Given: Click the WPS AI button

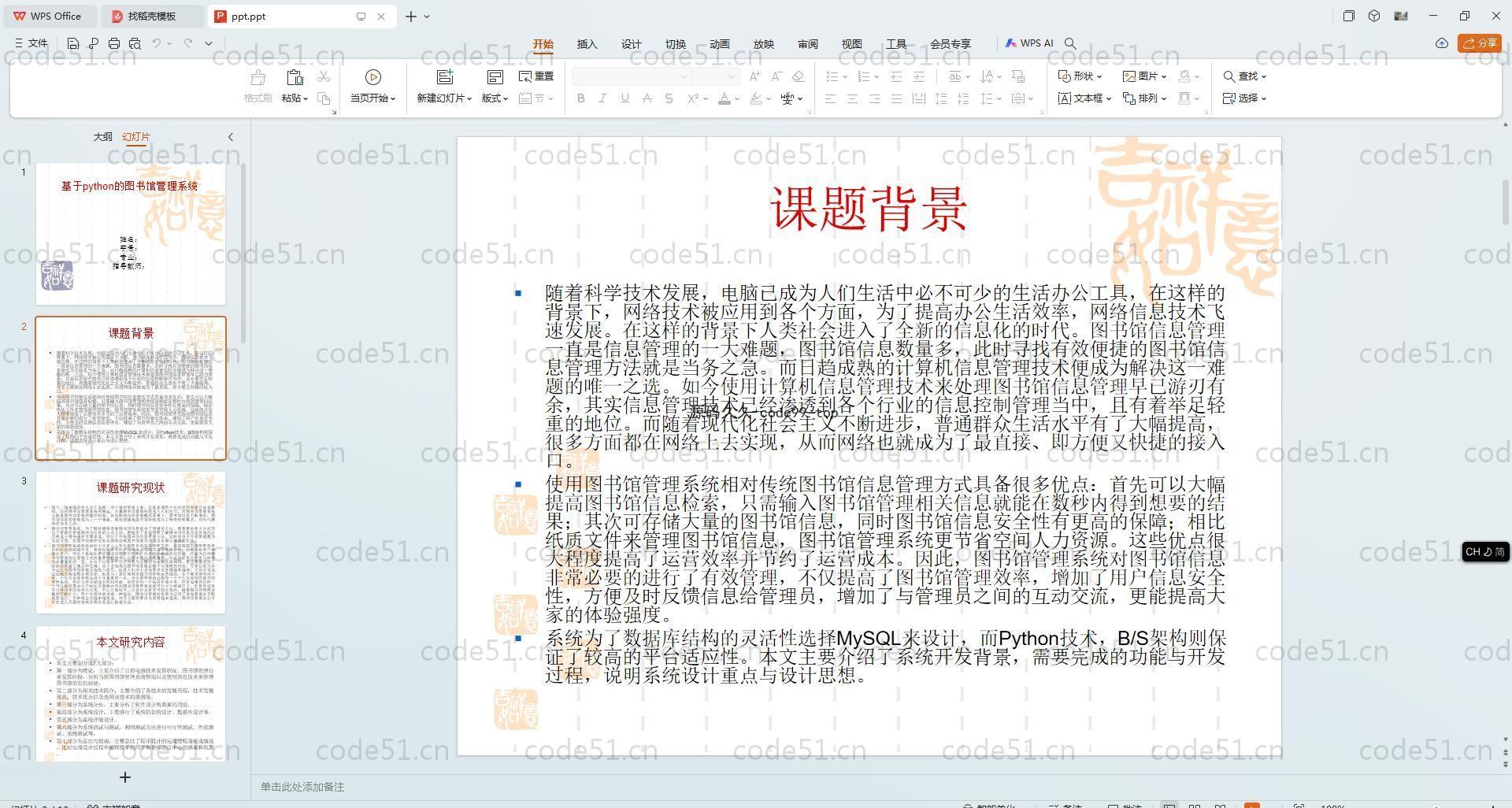Looking at the screenshot, I should click(x=1029, y=44).
